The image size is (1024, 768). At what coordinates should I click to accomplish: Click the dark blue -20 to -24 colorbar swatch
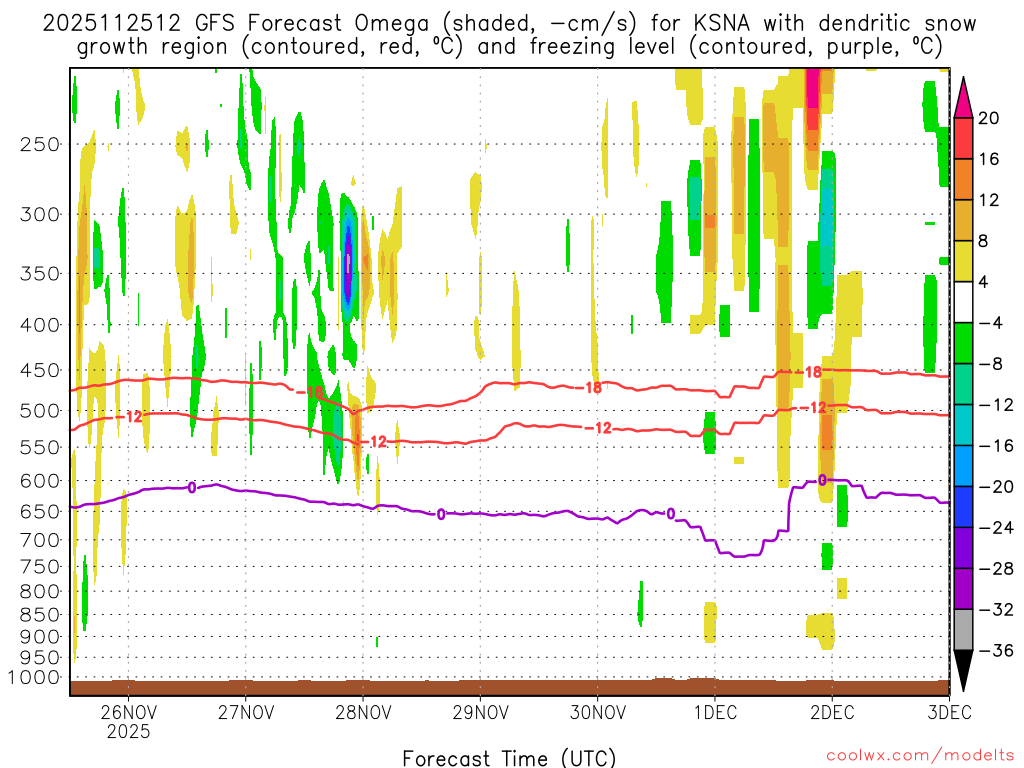963,507
